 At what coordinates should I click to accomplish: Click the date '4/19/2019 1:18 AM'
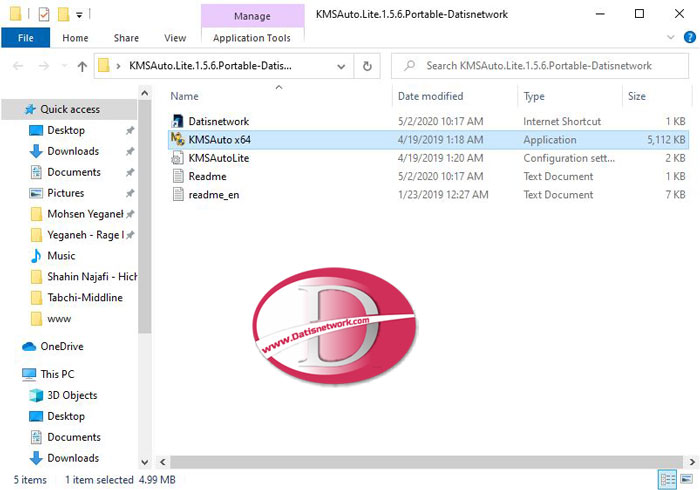tap(440, 140)
